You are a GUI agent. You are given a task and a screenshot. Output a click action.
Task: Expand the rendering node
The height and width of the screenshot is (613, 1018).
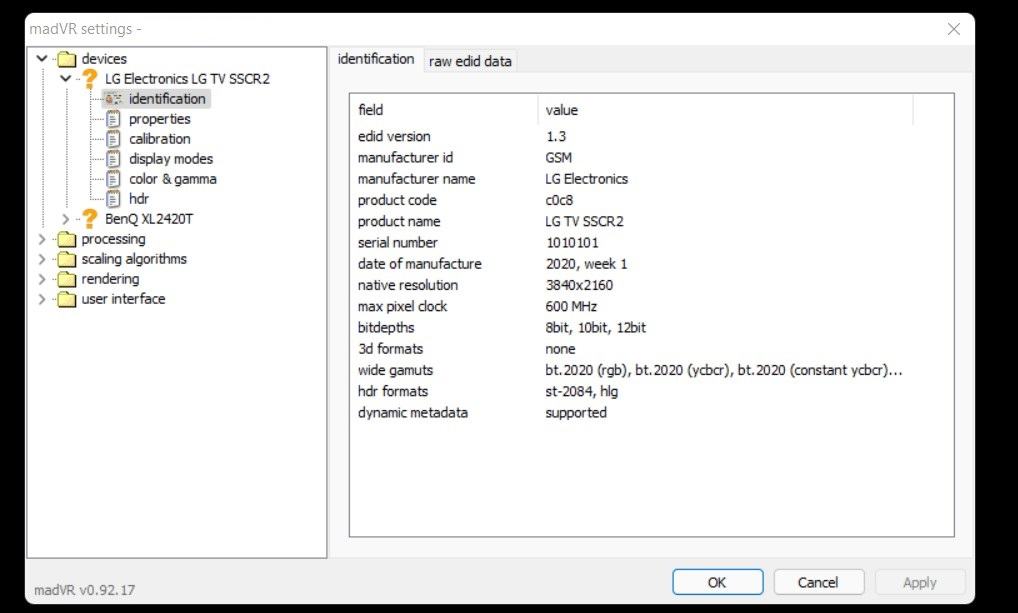click(42, 279)
